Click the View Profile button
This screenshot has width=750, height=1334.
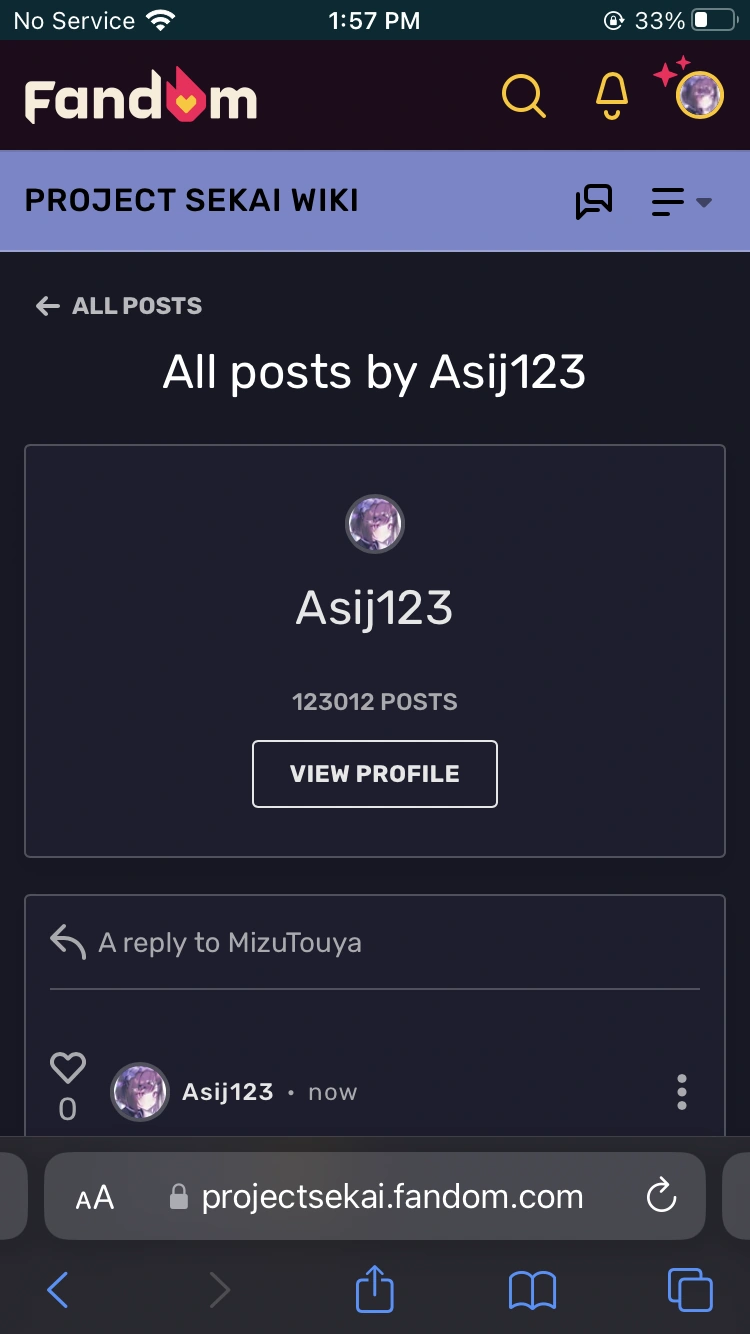click(374, 774)
